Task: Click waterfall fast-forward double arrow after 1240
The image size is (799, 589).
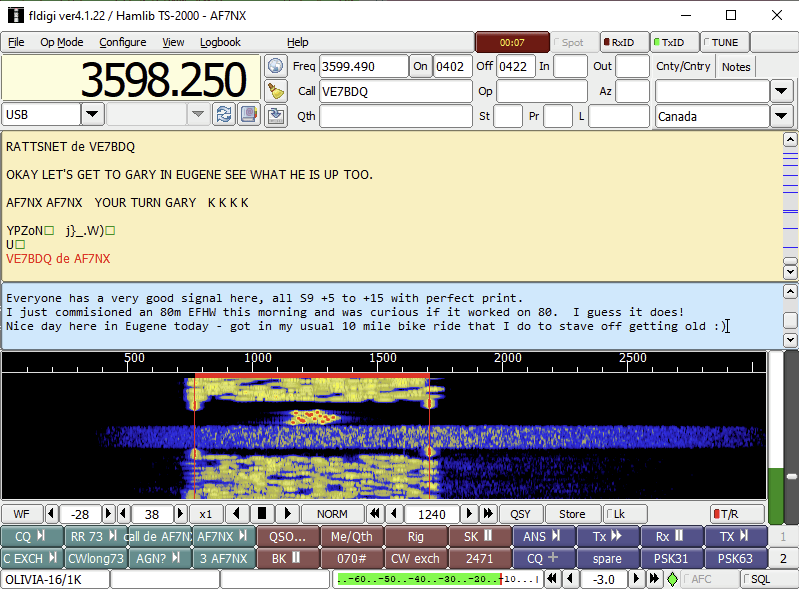Action: [488, 514]
